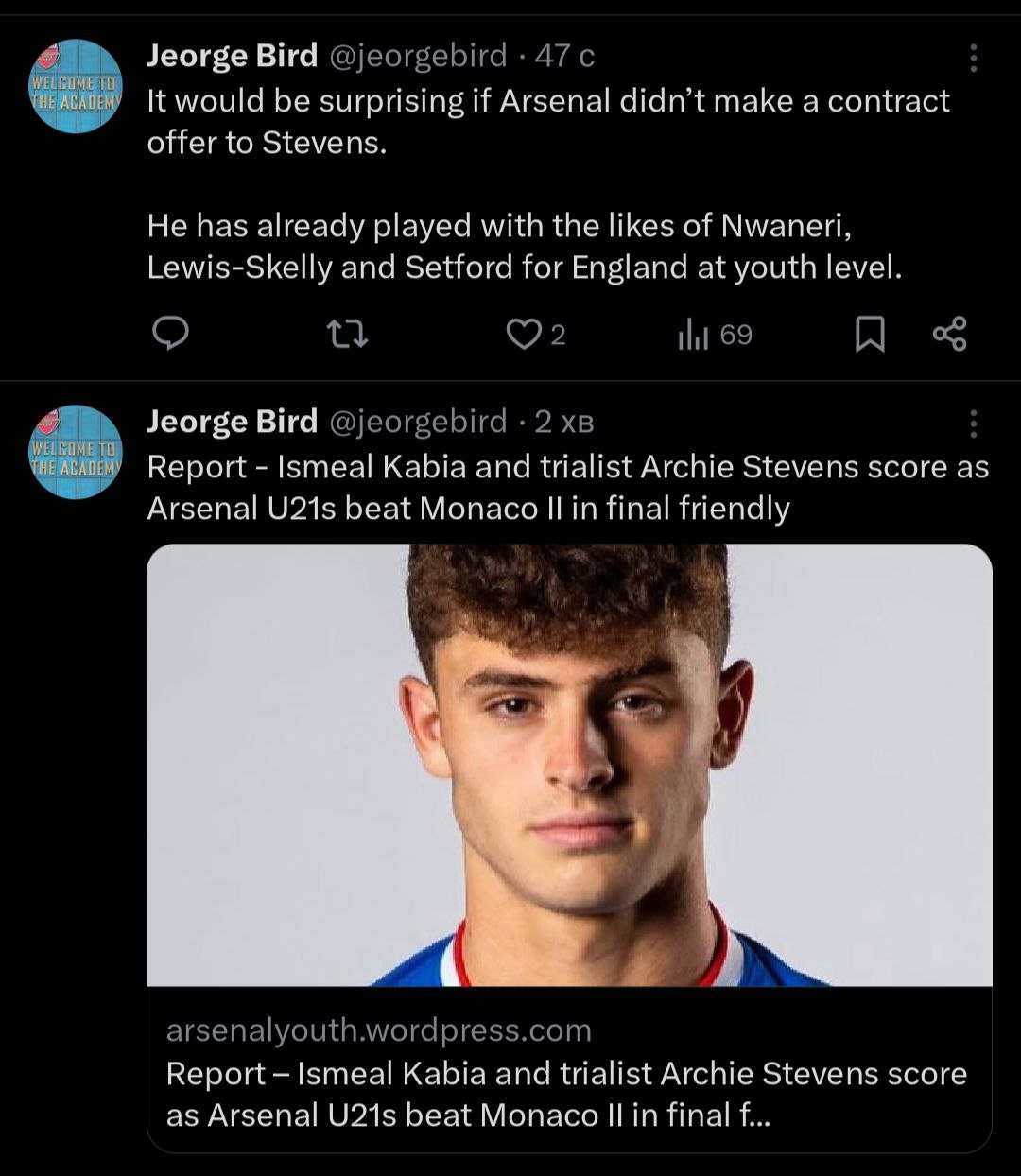The width and height of the screenshot is (1021, 1176).
Task: Open the link card headline about Ismeal Kabia
Action: 565,1094
